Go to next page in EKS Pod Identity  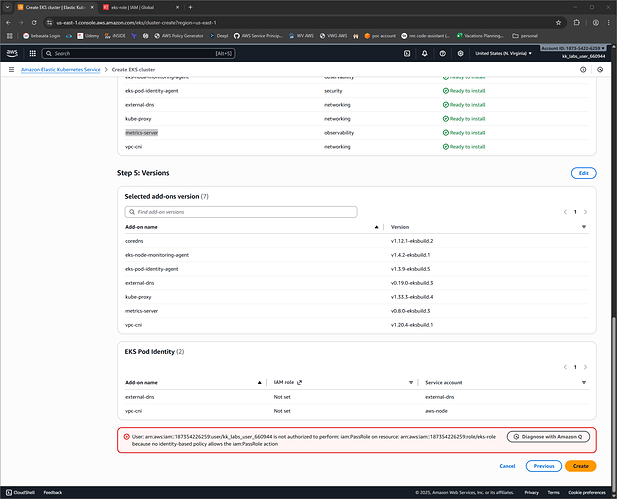(586, 367)
